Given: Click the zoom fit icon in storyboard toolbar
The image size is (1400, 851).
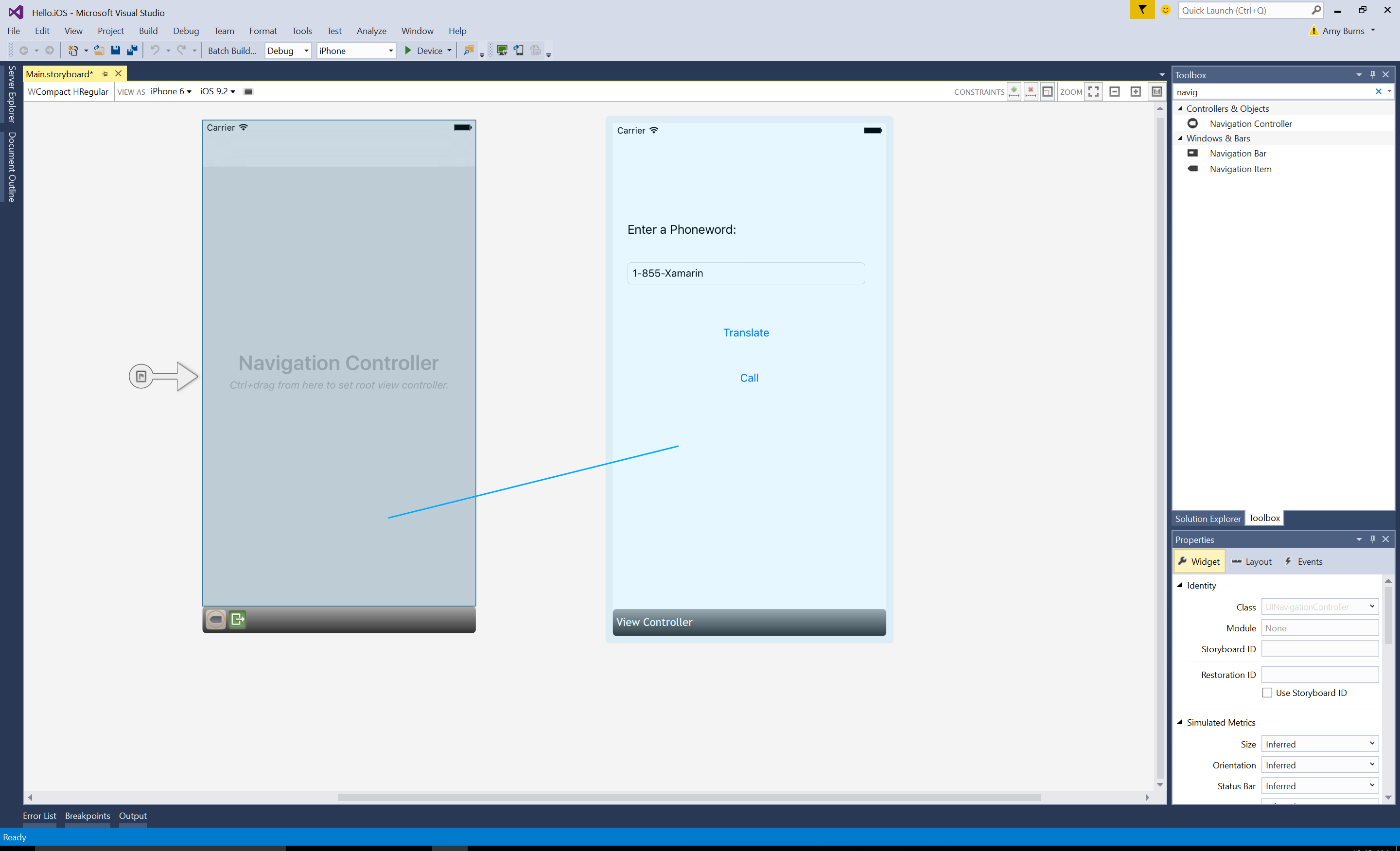Looking at the screenshot, I should 1095,91.
